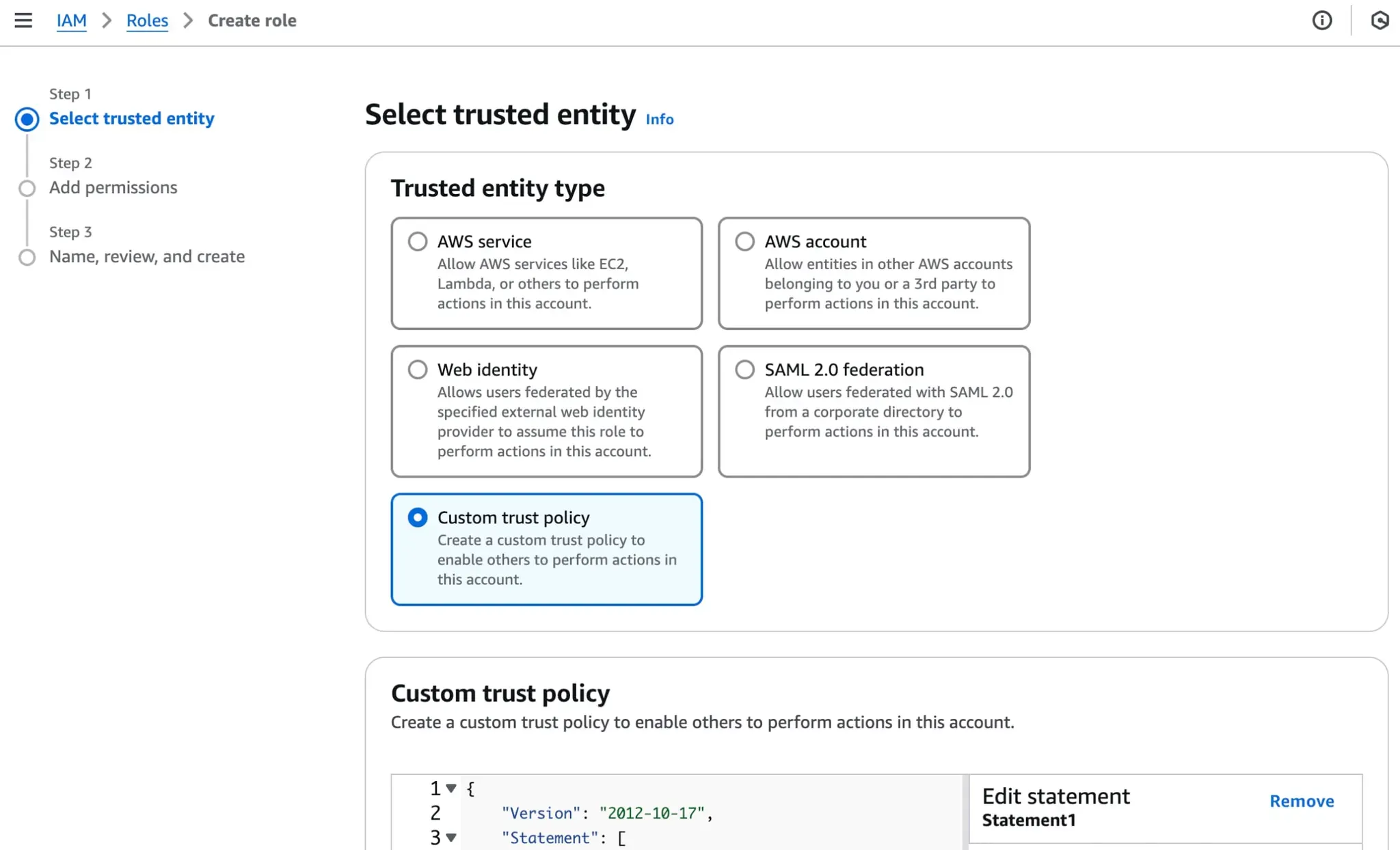Image resolution: width=1400 pixels, height=850 pixels.
Task: Open the Info link beside page title
Action: tap(660, 120)
